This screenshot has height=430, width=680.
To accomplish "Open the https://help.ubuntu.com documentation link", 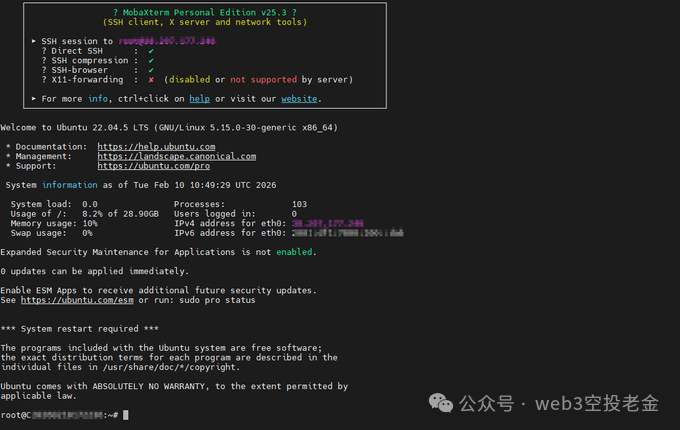I will click(x=156, y=147).
